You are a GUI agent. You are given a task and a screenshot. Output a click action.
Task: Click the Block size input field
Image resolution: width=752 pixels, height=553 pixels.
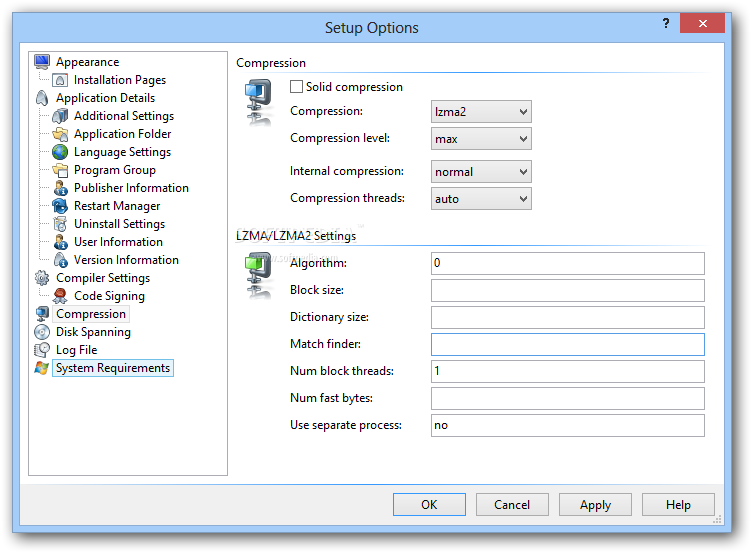(568, 291)
